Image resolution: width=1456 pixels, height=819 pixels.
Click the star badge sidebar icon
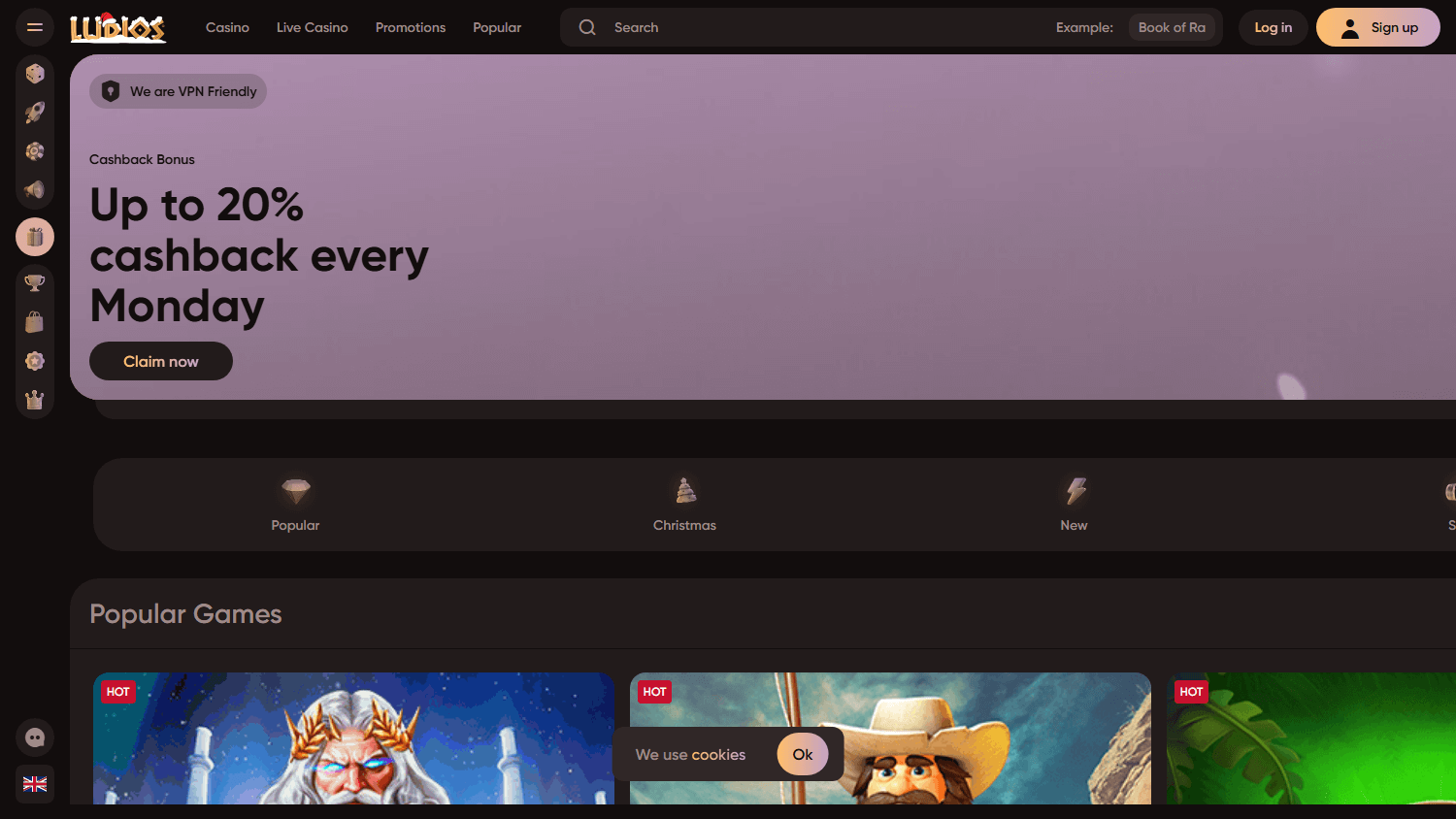click(x=35, y=361)
